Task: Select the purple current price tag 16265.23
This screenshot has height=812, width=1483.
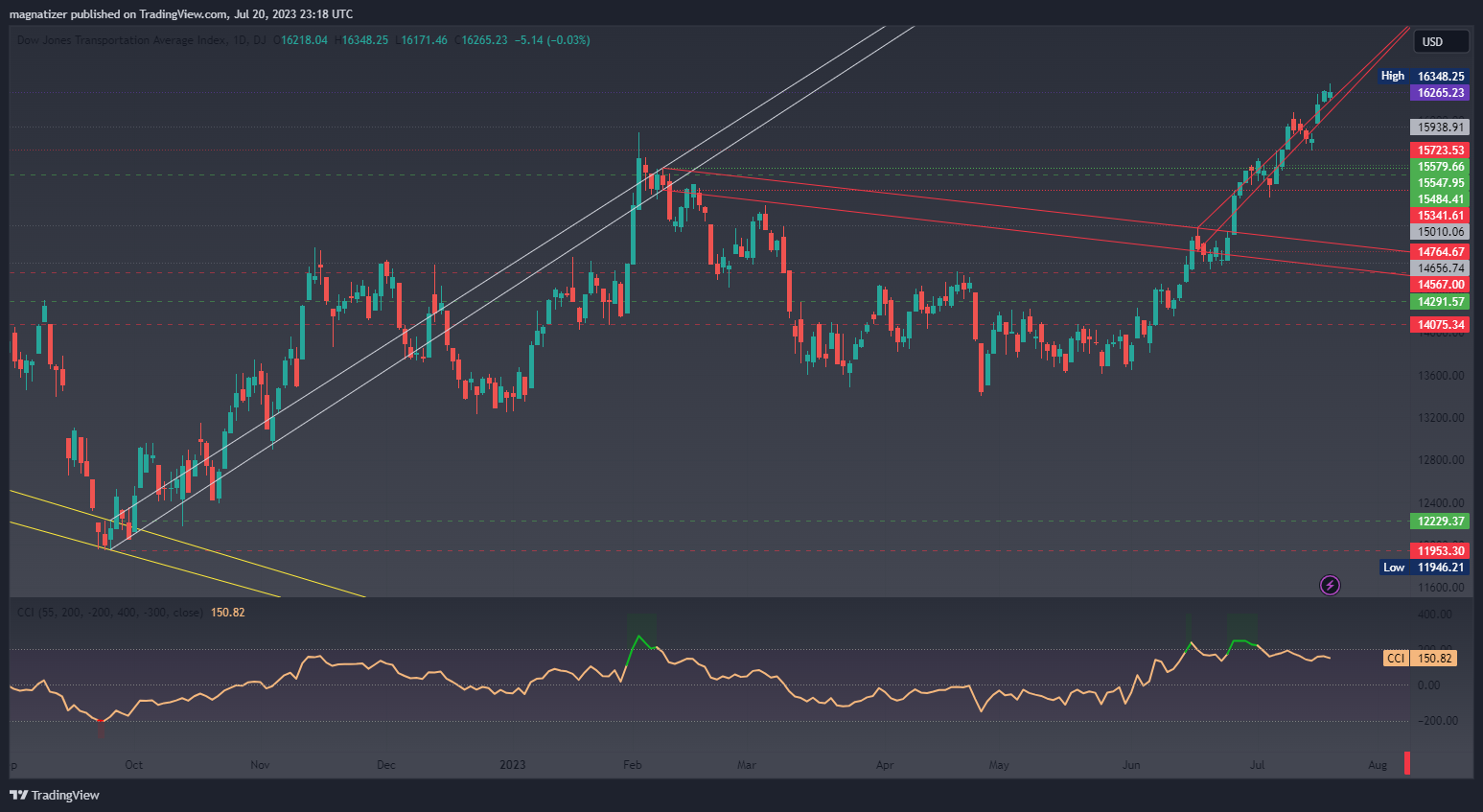Action: coord(1440,93)
